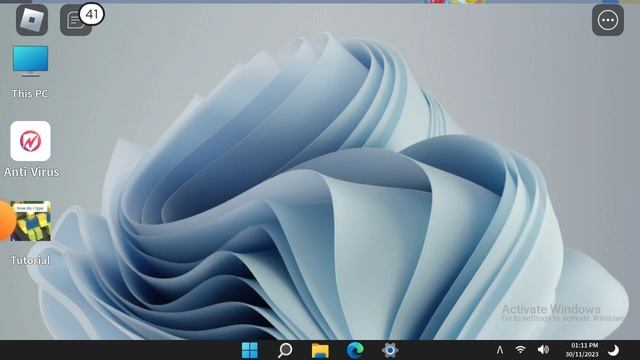Open the Wi-Fi network icon
This screenshot has height=360, width=640.
pyautogui.click(x=520, y=349)
